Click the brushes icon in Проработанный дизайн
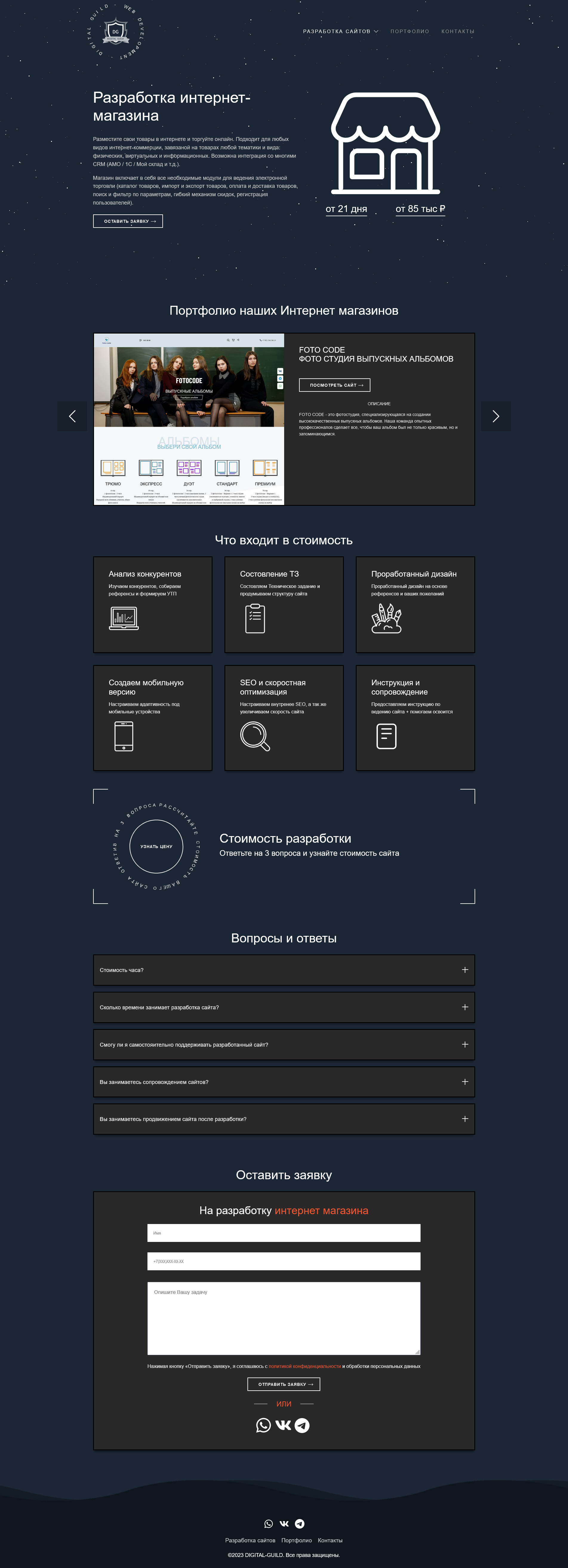The width and height of the screenshot is (568, 1568). pos(386,618)
